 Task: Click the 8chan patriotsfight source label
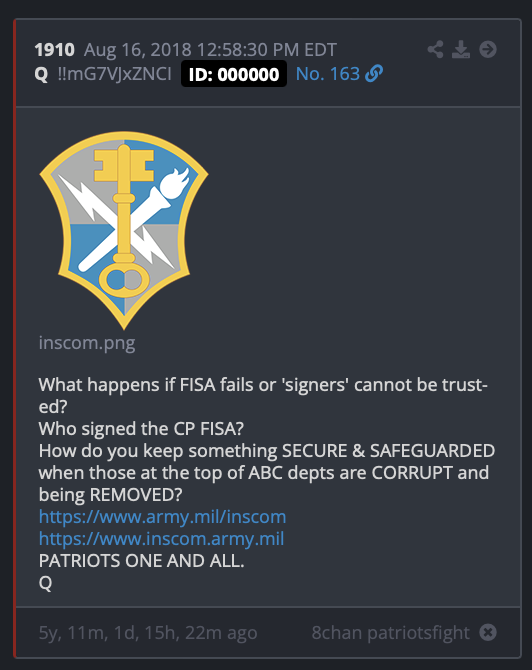point(391,633)
